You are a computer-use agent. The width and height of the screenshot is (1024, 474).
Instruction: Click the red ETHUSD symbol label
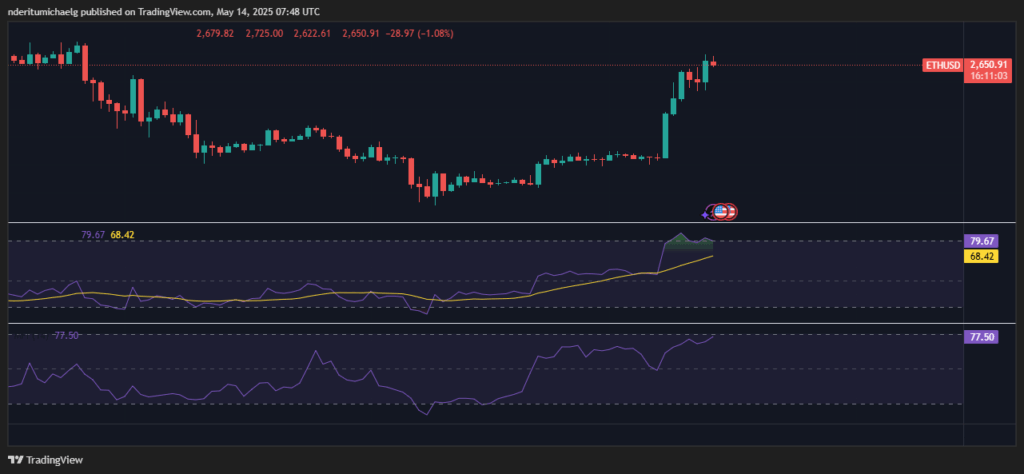pos(943,65)
